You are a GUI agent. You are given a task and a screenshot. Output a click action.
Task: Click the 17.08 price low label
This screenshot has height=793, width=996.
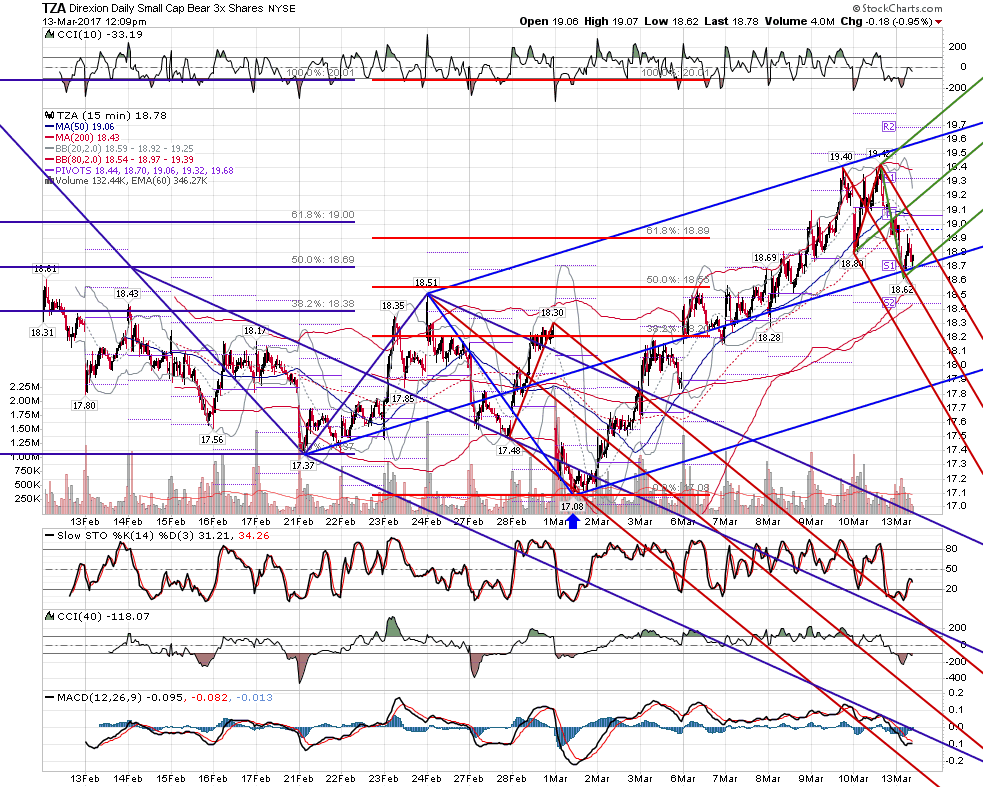click(572, 506)
